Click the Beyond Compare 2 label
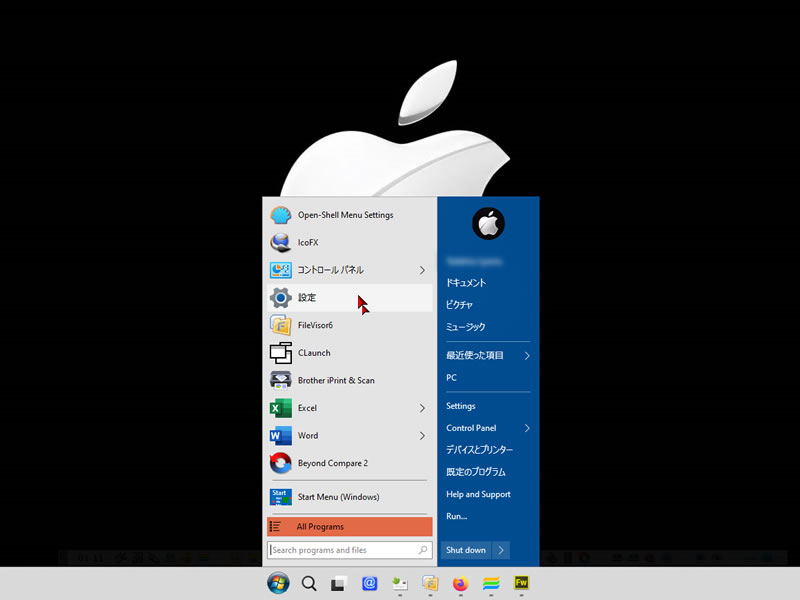Viewport: 800px width, 600px height. [x=333, y=463]
